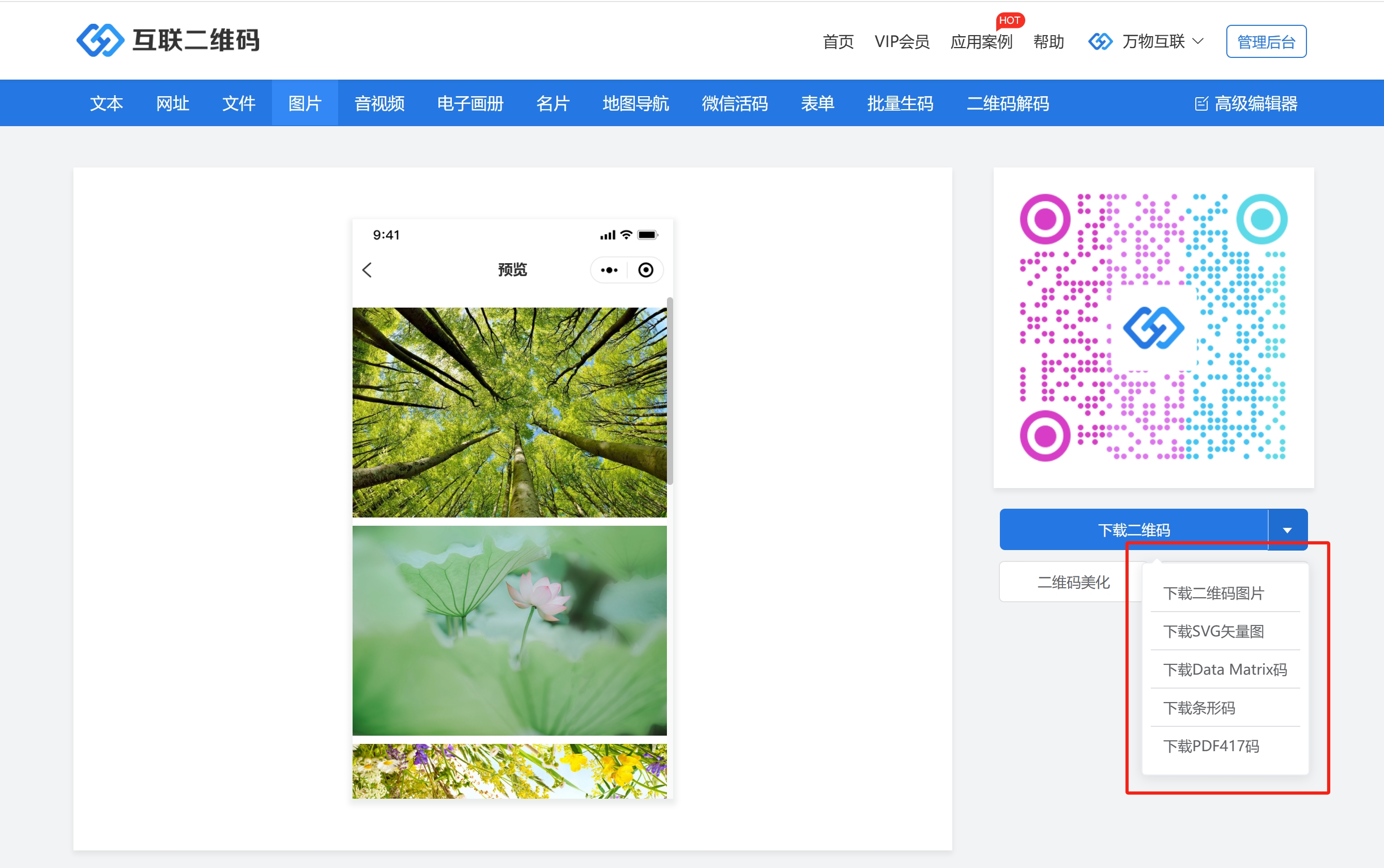The width and height of the screenshot is (1384, 868).
Task: Switch to the 文本 tab
Action: [107, 103]
